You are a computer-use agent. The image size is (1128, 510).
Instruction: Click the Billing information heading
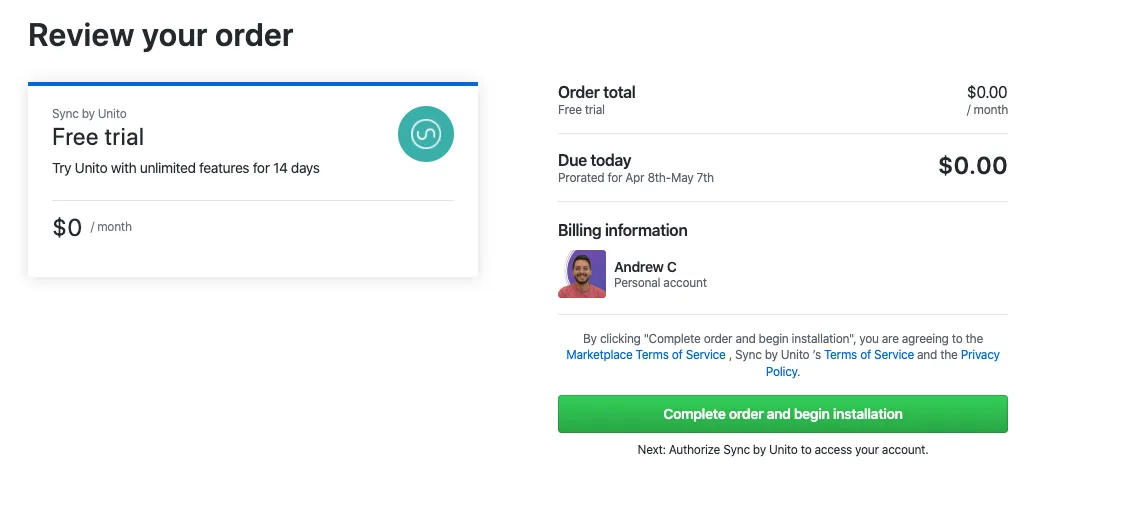pyautogui.click(x=623, y=230)
